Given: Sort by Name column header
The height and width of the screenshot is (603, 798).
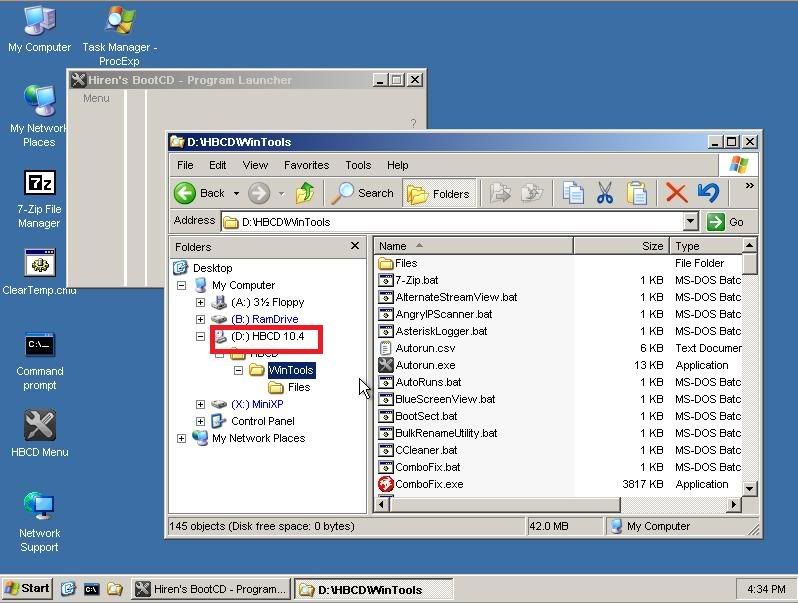Looking at the screenshot, I should [x=473, y=246].
